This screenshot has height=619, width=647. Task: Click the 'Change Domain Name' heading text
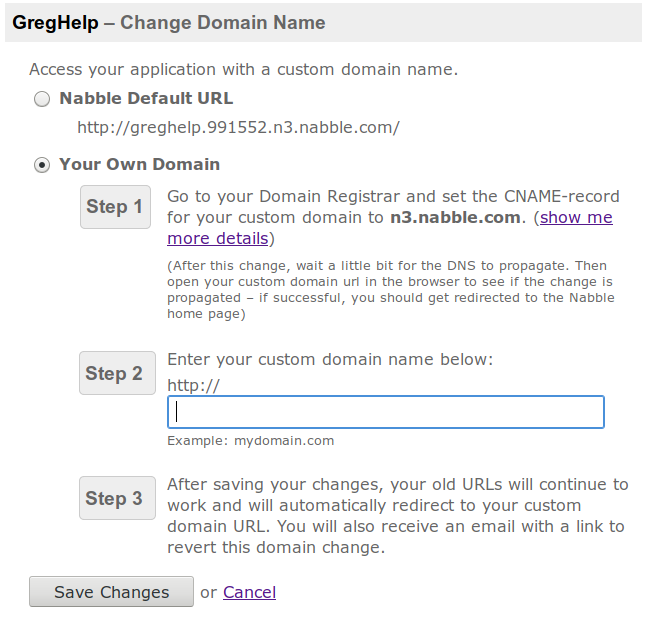(x=222, y=22)
